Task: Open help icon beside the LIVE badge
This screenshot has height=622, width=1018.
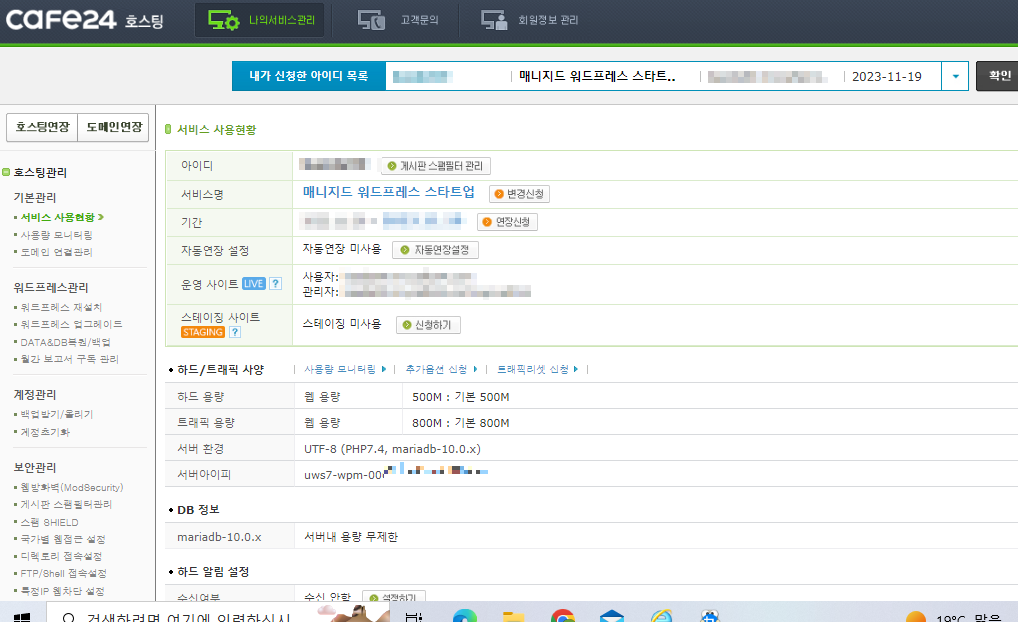Action: 275,284
